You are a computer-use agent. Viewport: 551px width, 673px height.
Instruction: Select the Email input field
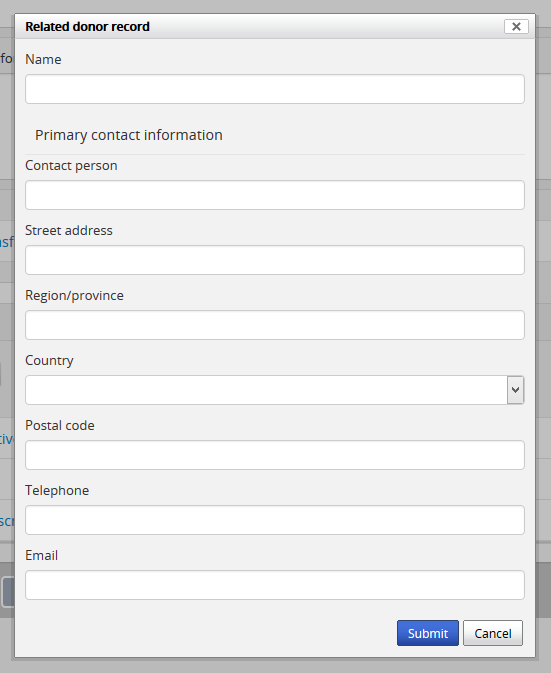(275, 585)
